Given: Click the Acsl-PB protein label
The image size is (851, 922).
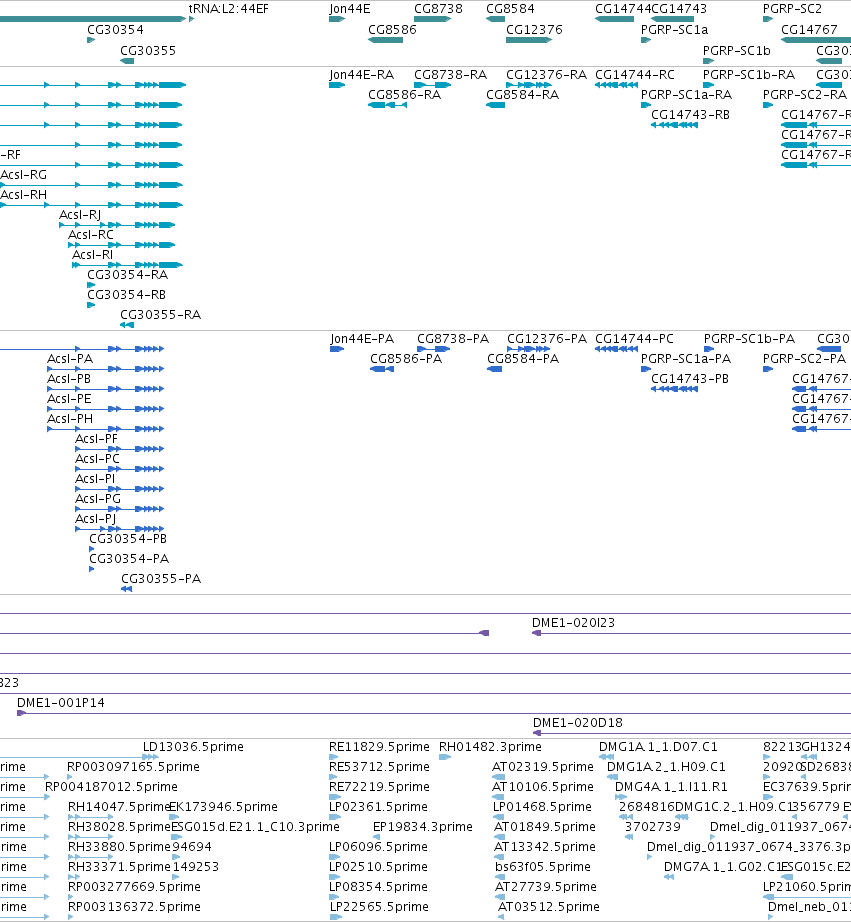Looking at the screenshot, I should pyautogui.click(x=69, y=379).
